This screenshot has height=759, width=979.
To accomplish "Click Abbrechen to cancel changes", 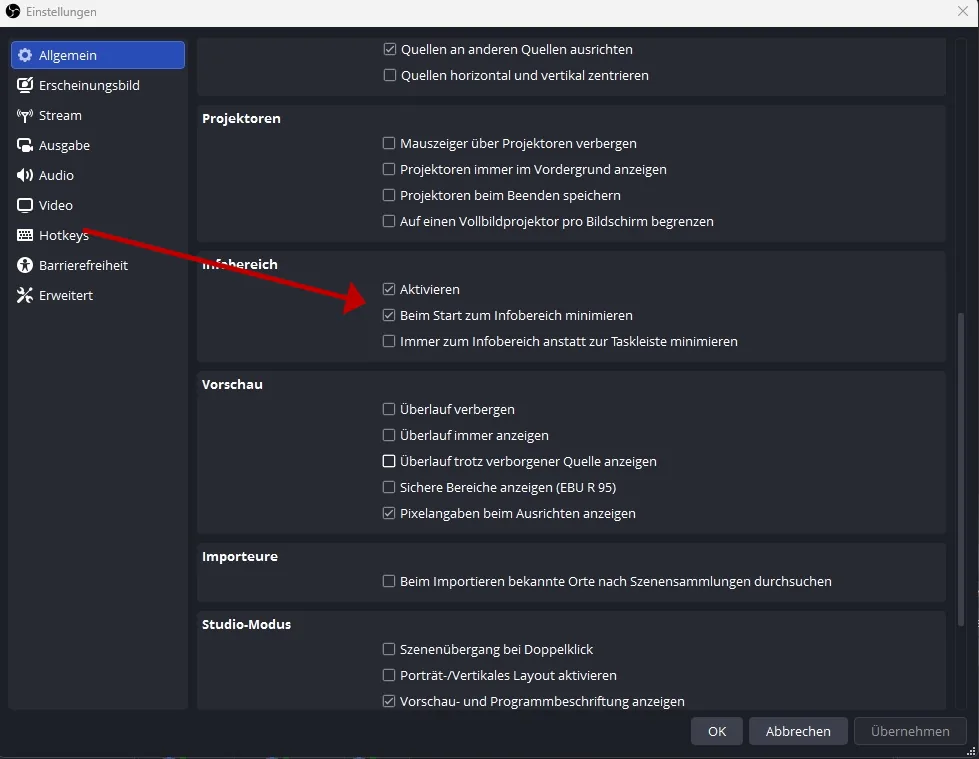I will pos(798,731).
